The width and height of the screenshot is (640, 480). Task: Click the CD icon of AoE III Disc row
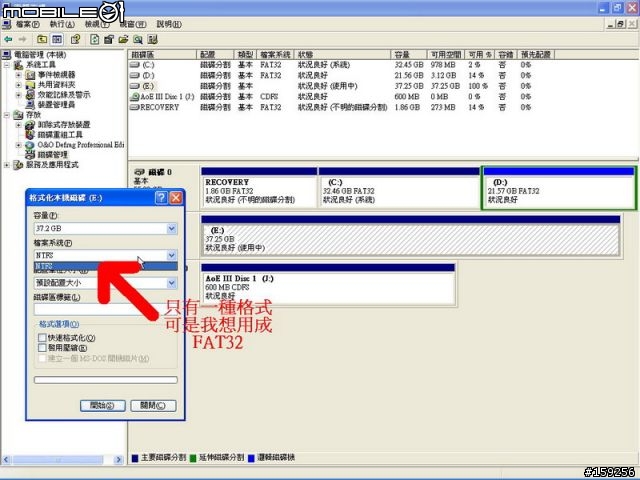pyautogui.click(x=135, y=97)
